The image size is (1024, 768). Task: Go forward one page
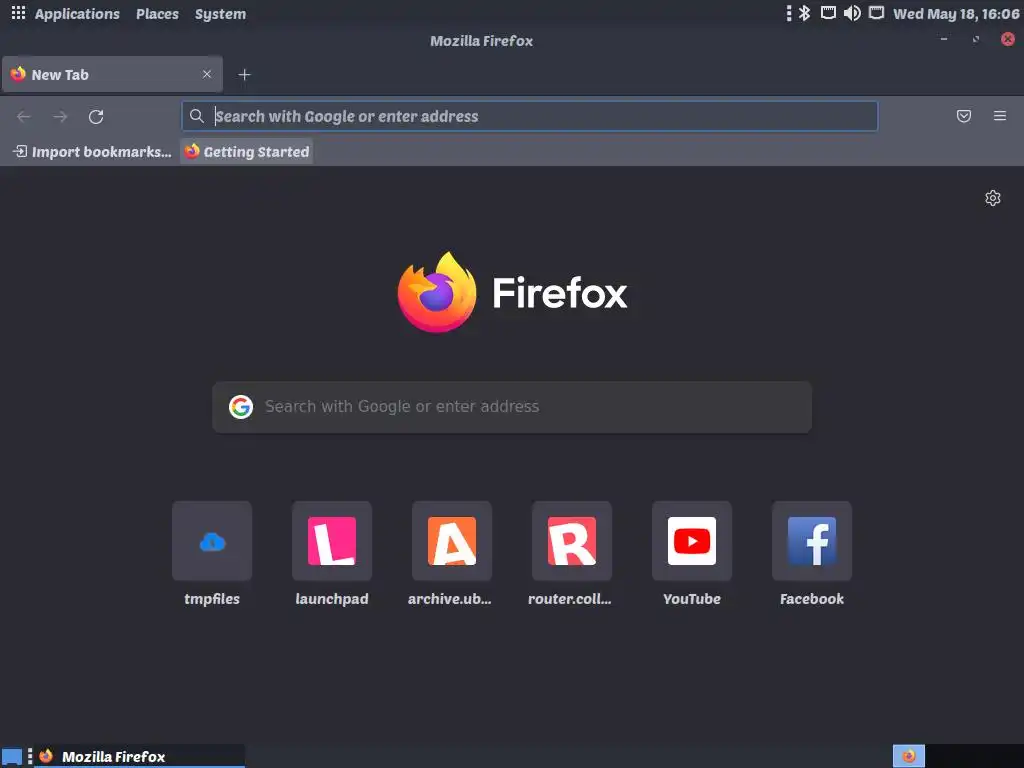[x=60, y=116]
